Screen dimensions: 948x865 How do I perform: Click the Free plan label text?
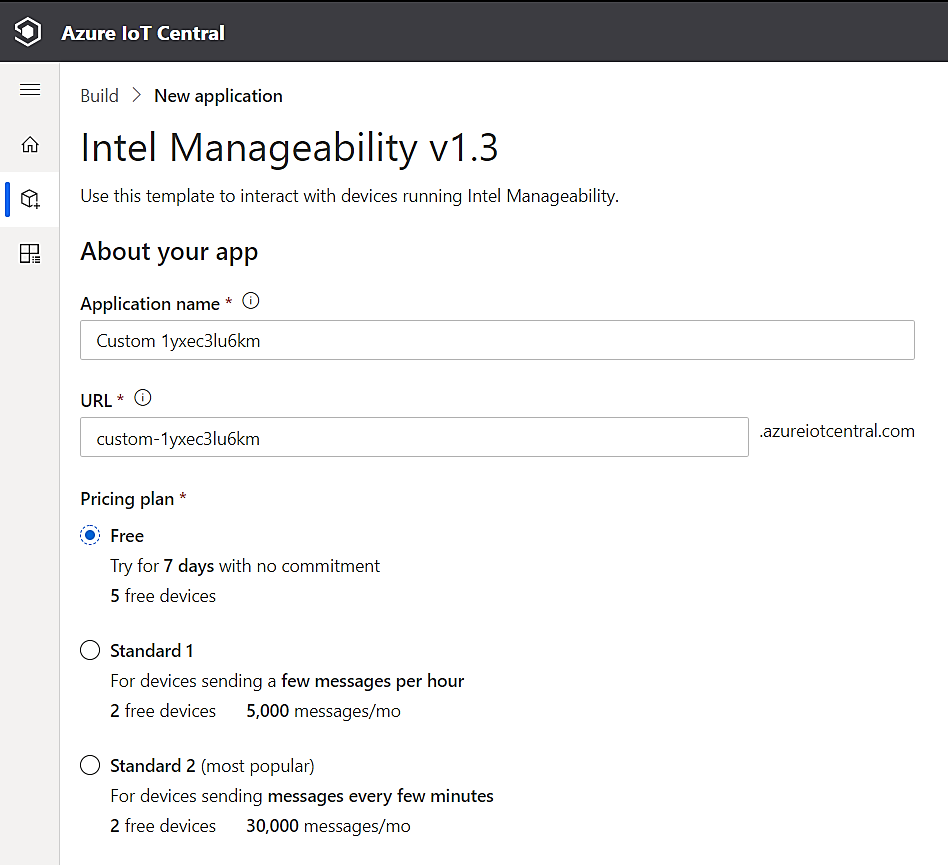(x=127, y=535)
